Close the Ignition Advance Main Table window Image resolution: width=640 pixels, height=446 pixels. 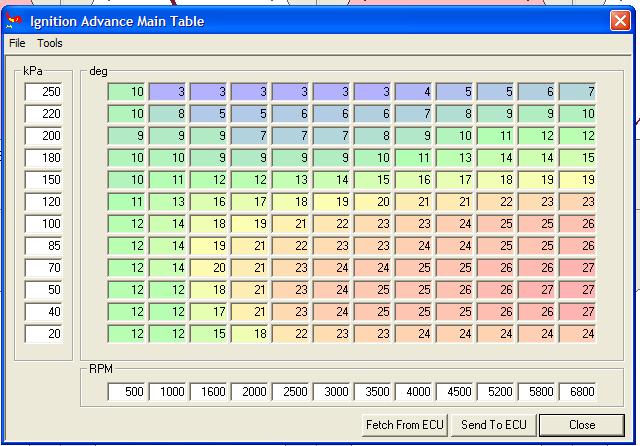point(620,20)
